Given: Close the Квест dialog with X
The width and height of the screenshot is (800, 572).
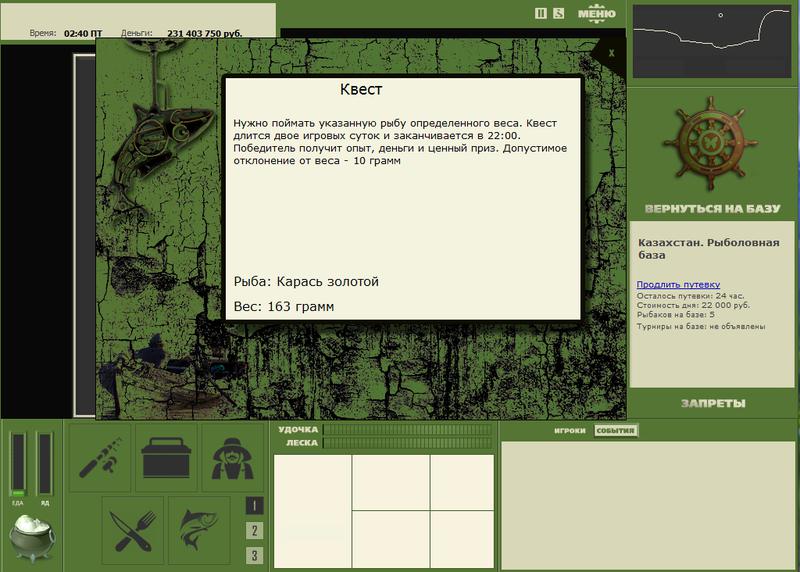Looking at the screenshot, I should (x=611, y=52).
